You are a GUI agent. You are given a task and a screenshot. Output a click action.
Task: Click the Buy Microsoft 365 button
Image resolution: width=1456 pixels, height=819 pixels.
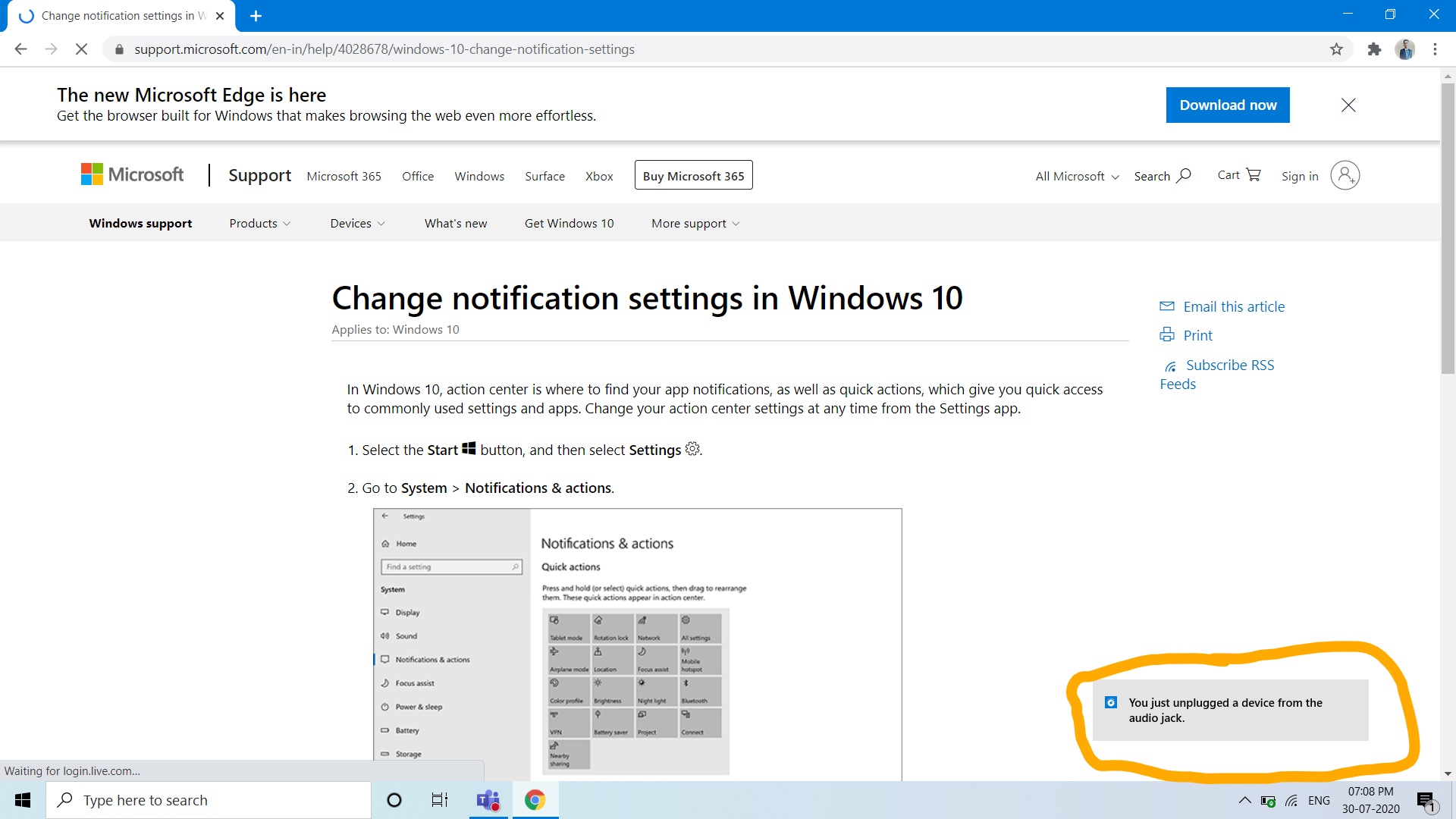(693, 175)
